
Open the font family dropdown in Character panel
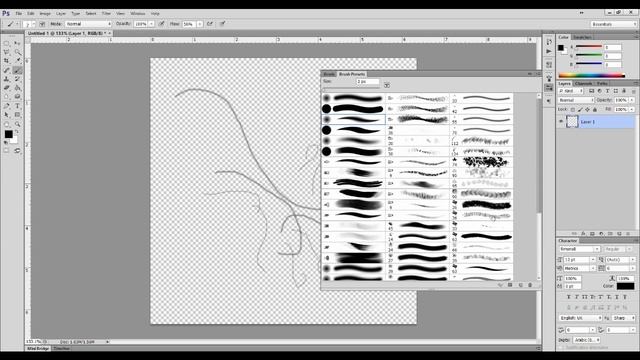[x=579, y=249]
